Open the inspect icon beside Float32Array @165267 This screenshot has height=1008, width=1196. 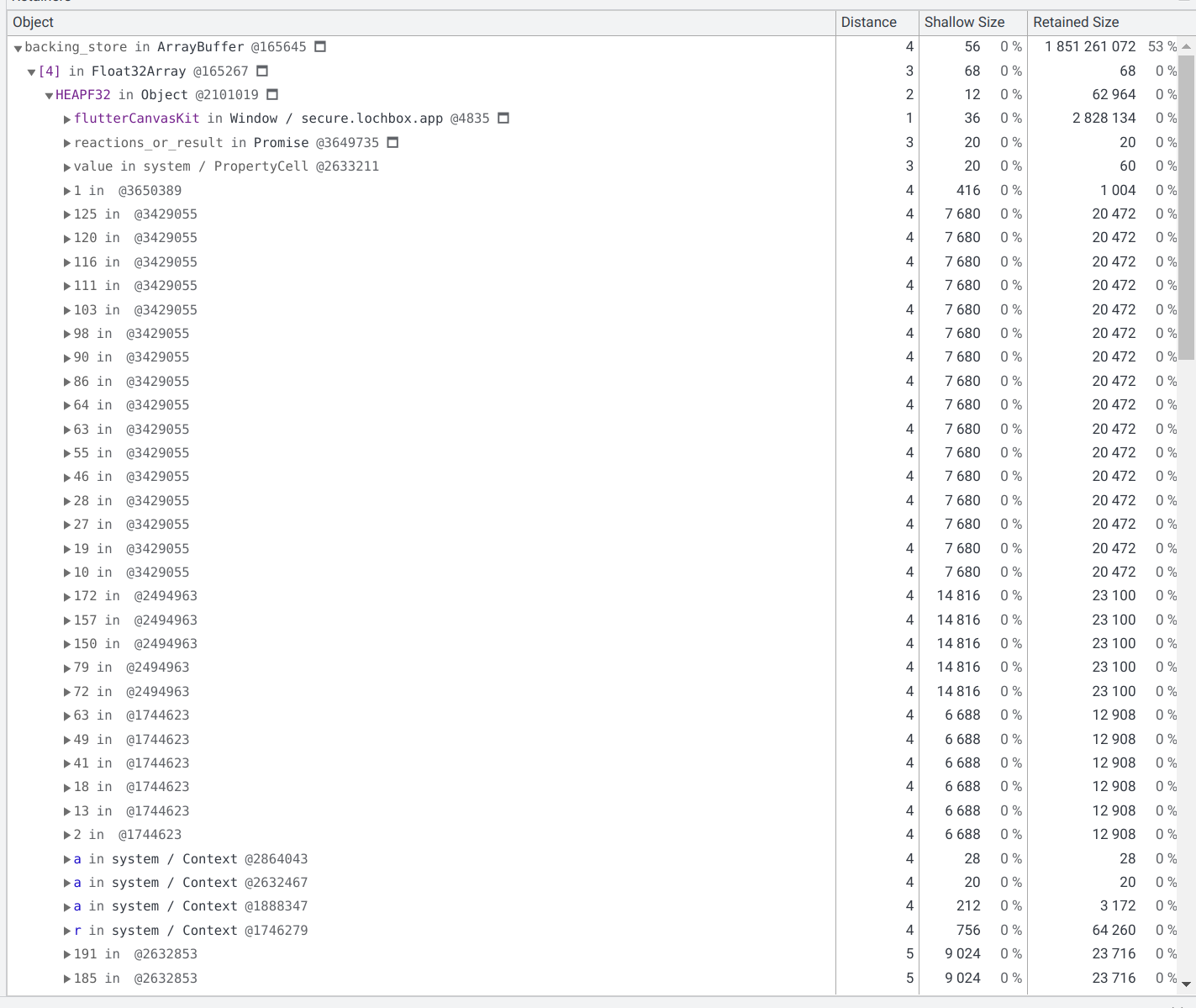pyautogui.click(x=261, y=71)
